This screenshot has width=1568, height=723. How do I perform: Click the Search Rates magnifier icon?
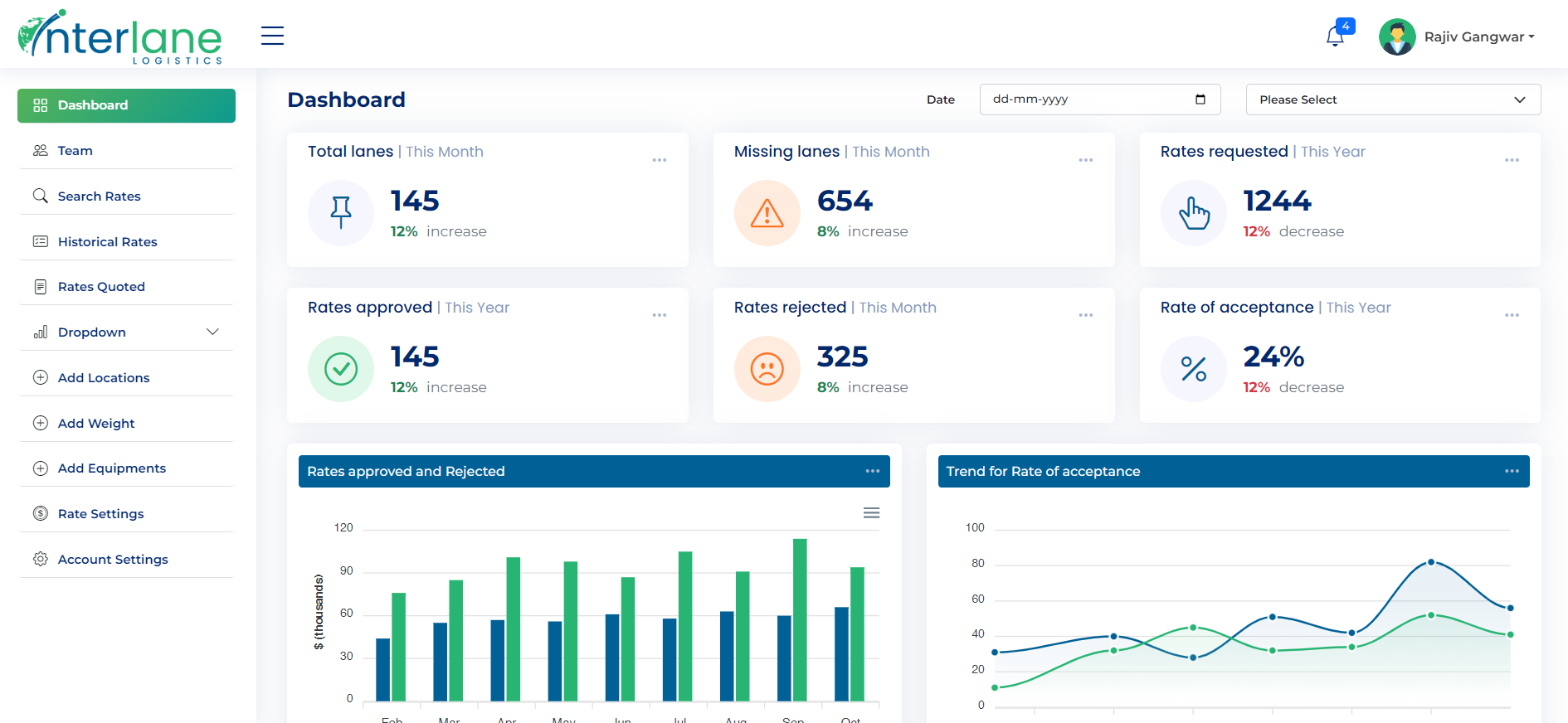tap(40, 196)
